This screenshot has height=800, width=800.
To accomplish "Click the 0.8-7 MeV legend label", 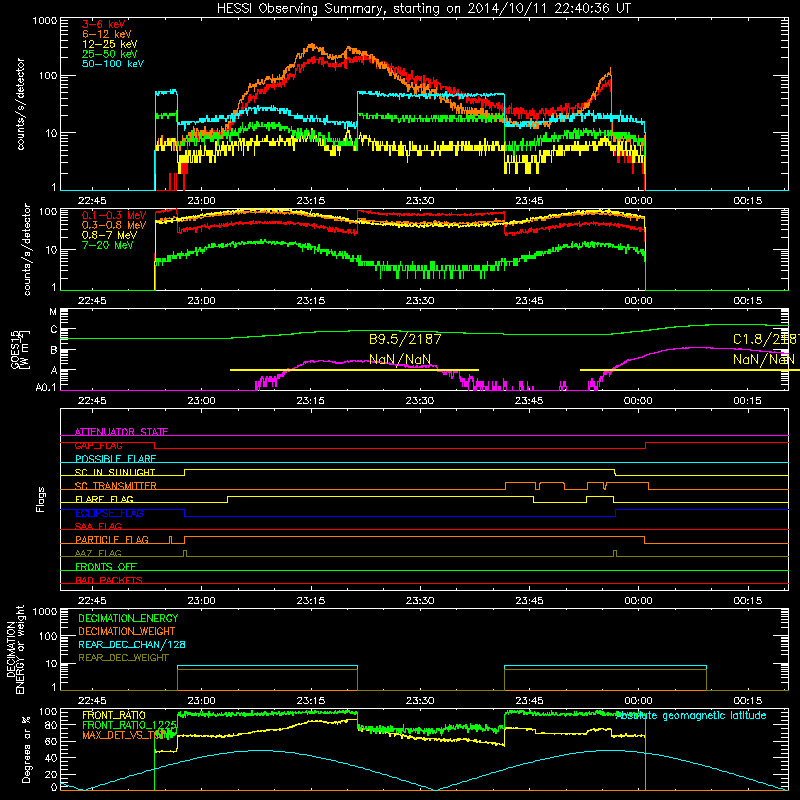I will click(110, 235).
